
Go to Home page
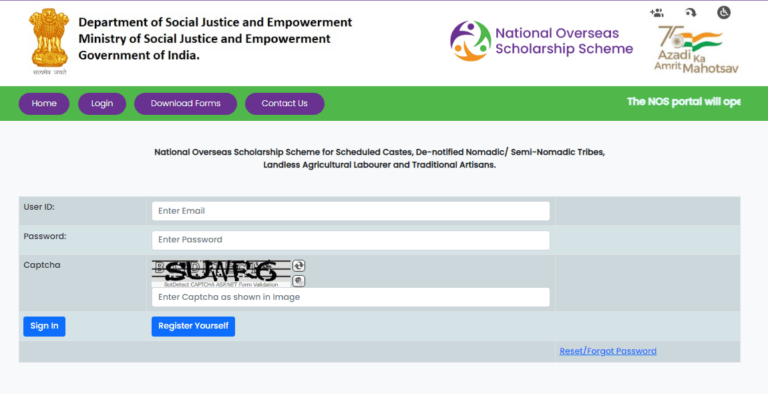click(x=44, y=103)
